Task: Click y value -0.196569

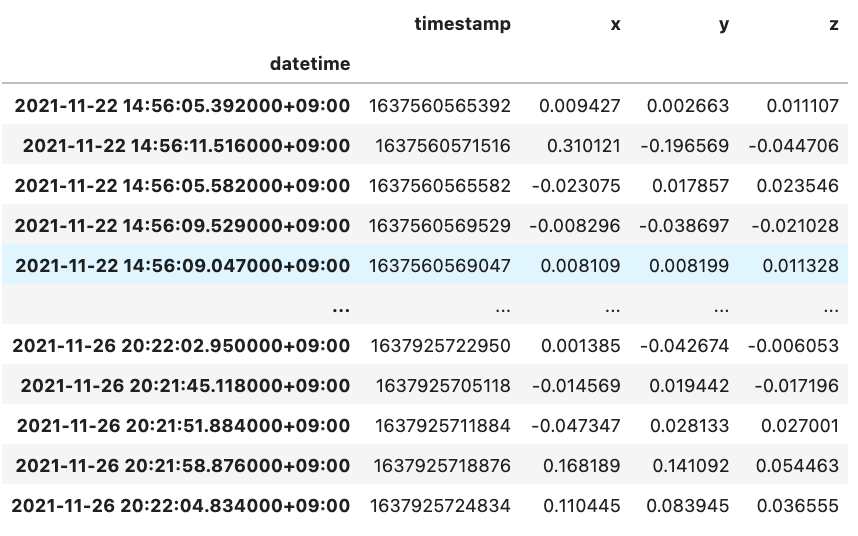Action: click(x=685, y=145)
